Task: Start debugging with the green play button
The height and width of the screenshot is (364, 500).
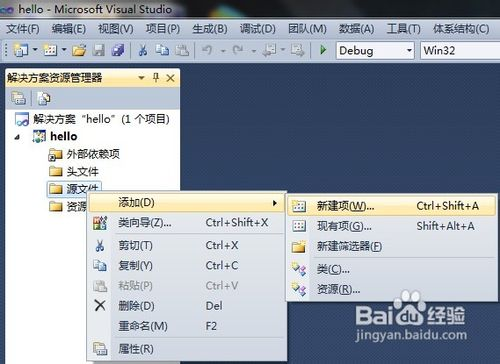Action: [x=323, y=50]
